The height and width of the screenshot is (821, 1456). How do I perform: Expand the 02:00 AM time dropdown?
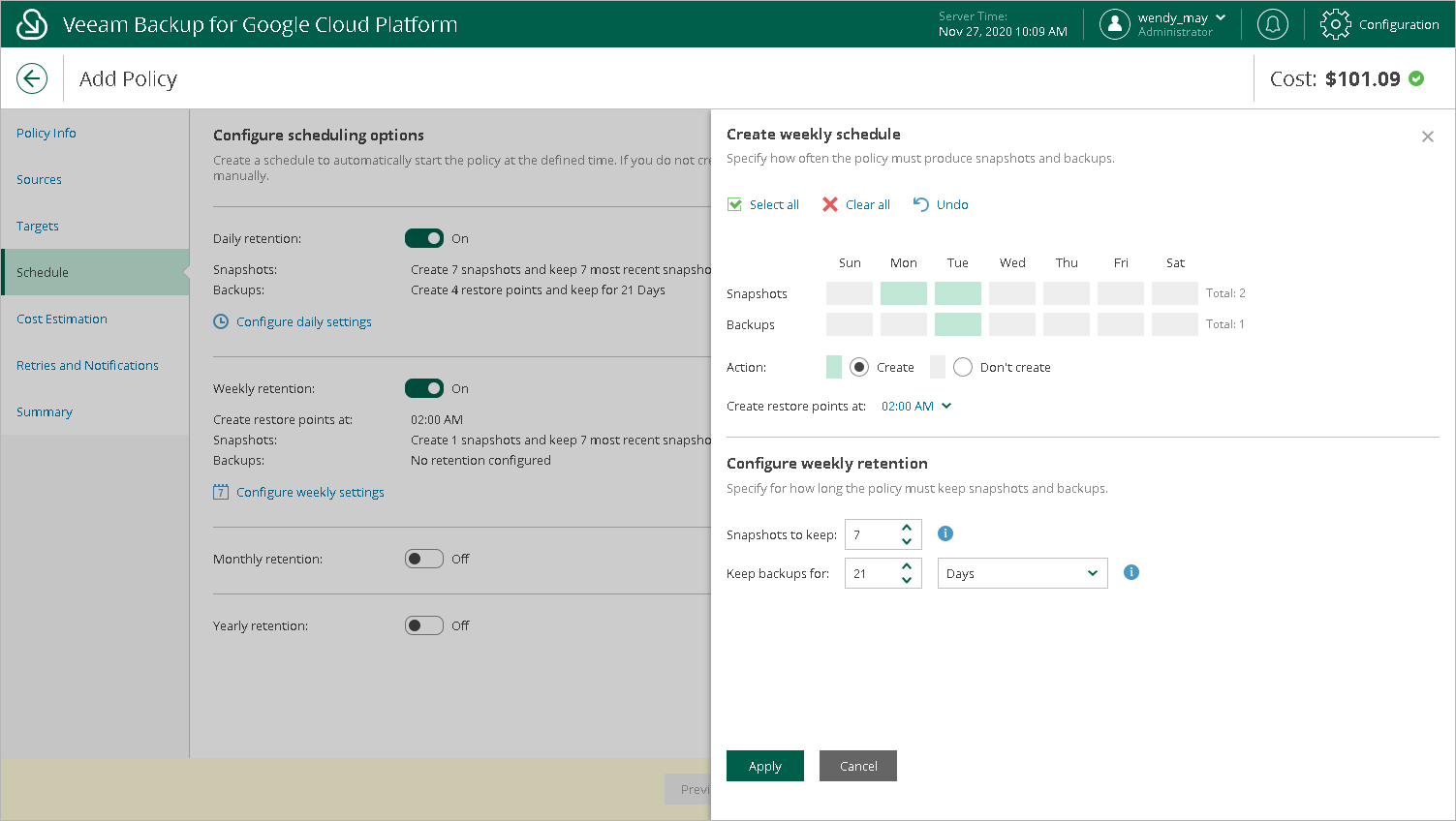tap(916, 406)
